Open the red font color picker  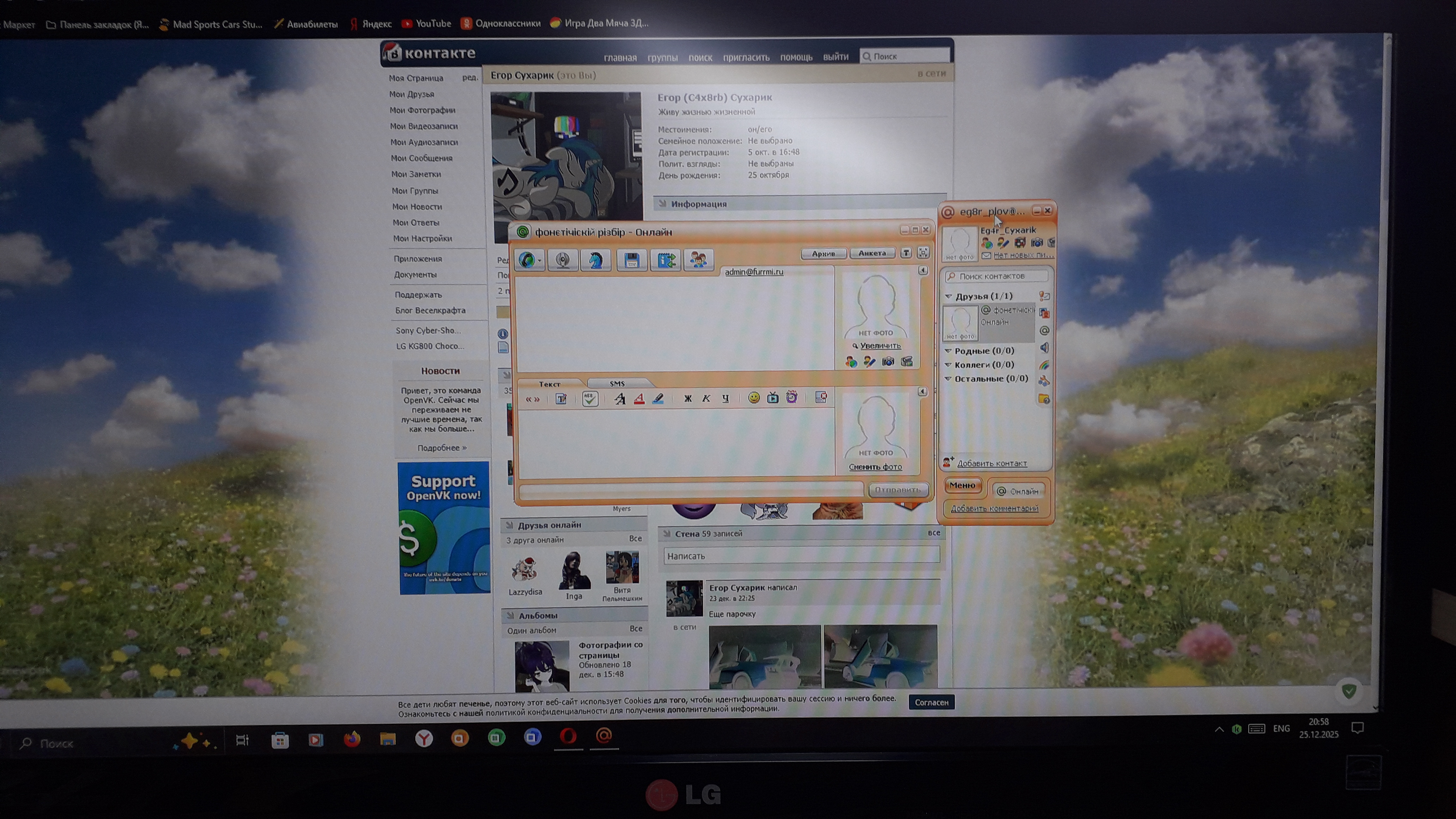click(x=639, y=399)
